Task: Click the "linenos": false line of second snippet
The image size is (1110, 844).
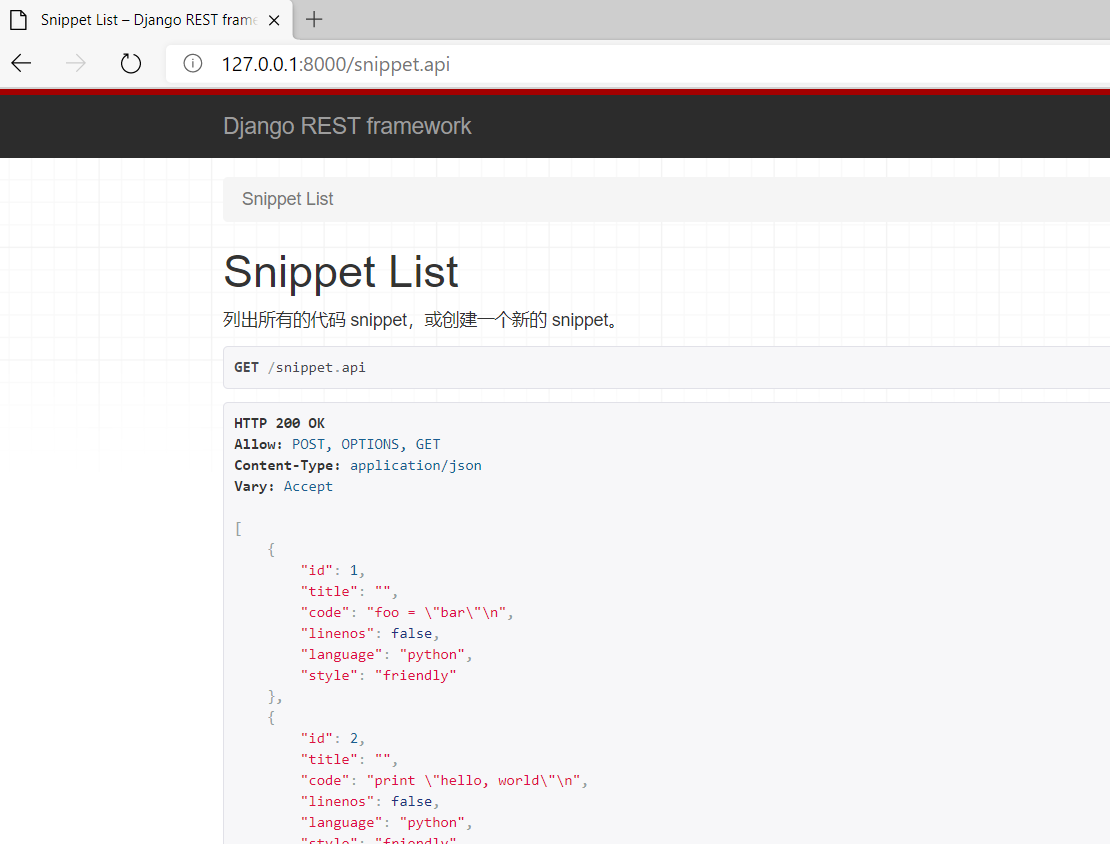Action: coord(370,802)
